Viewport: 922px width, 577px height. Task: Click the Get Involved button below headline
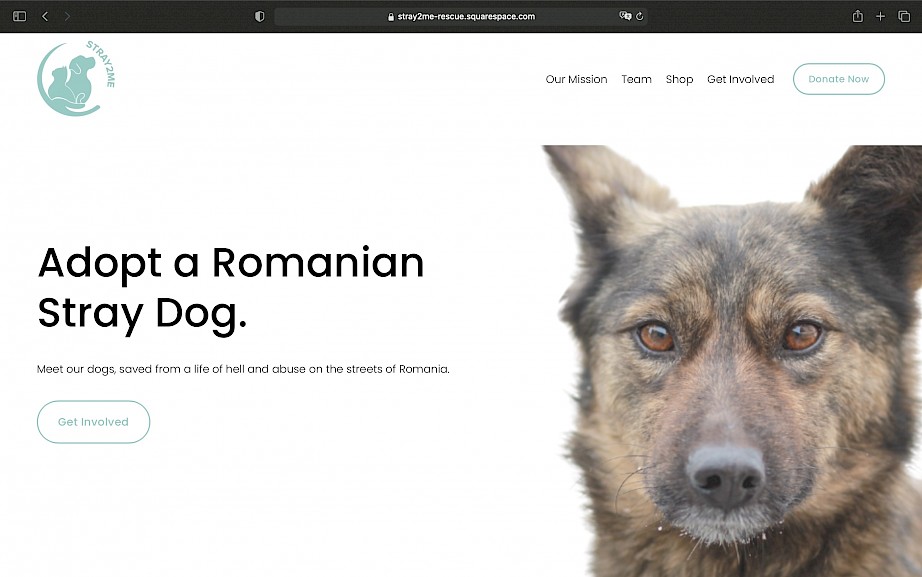[x=93, y=422]
